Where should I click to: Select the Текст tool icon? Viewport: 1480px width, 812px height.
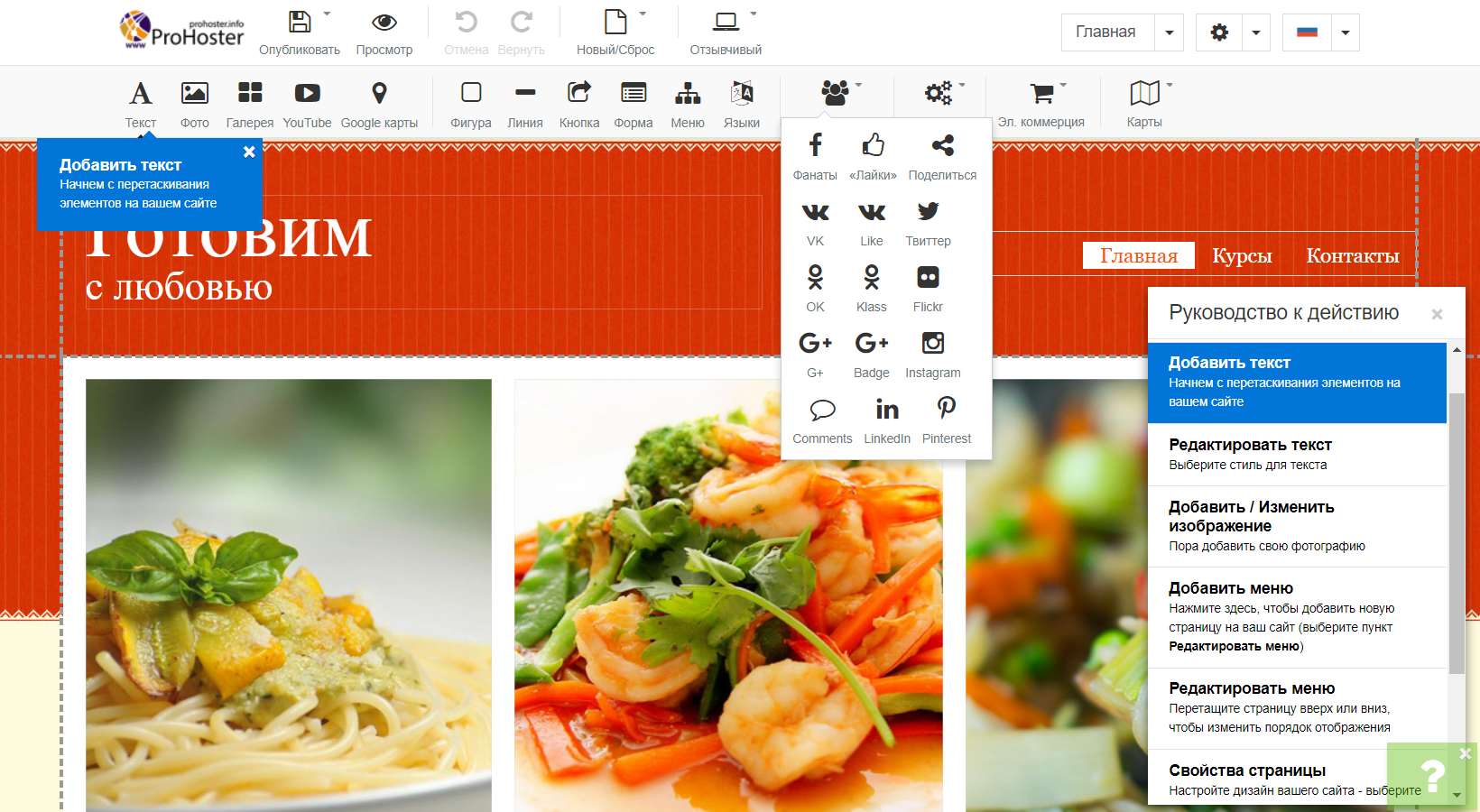pyautogui.click(x=140, y=94)
